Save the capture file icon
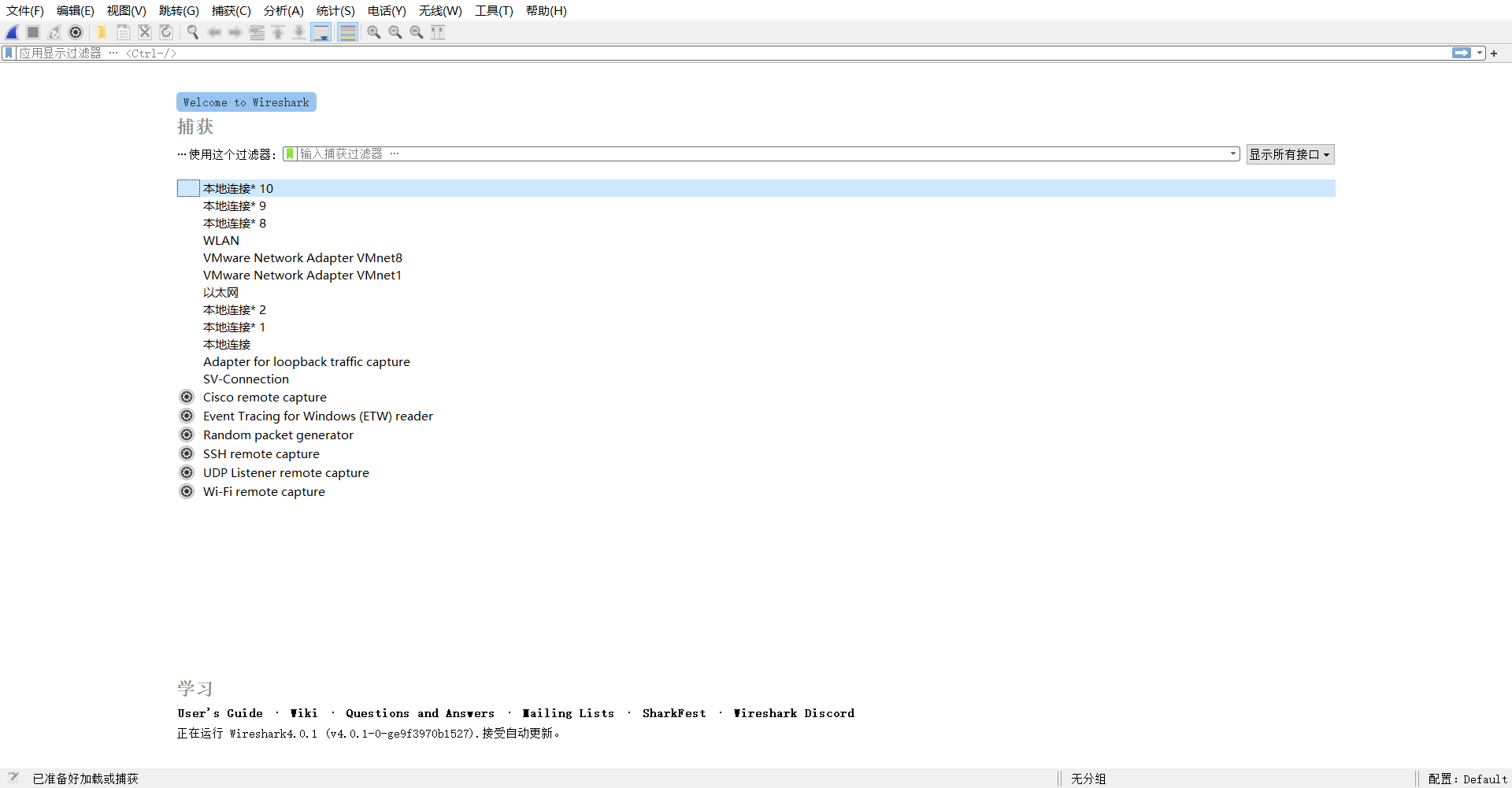 pyautogui.click(x=124, y=32)
